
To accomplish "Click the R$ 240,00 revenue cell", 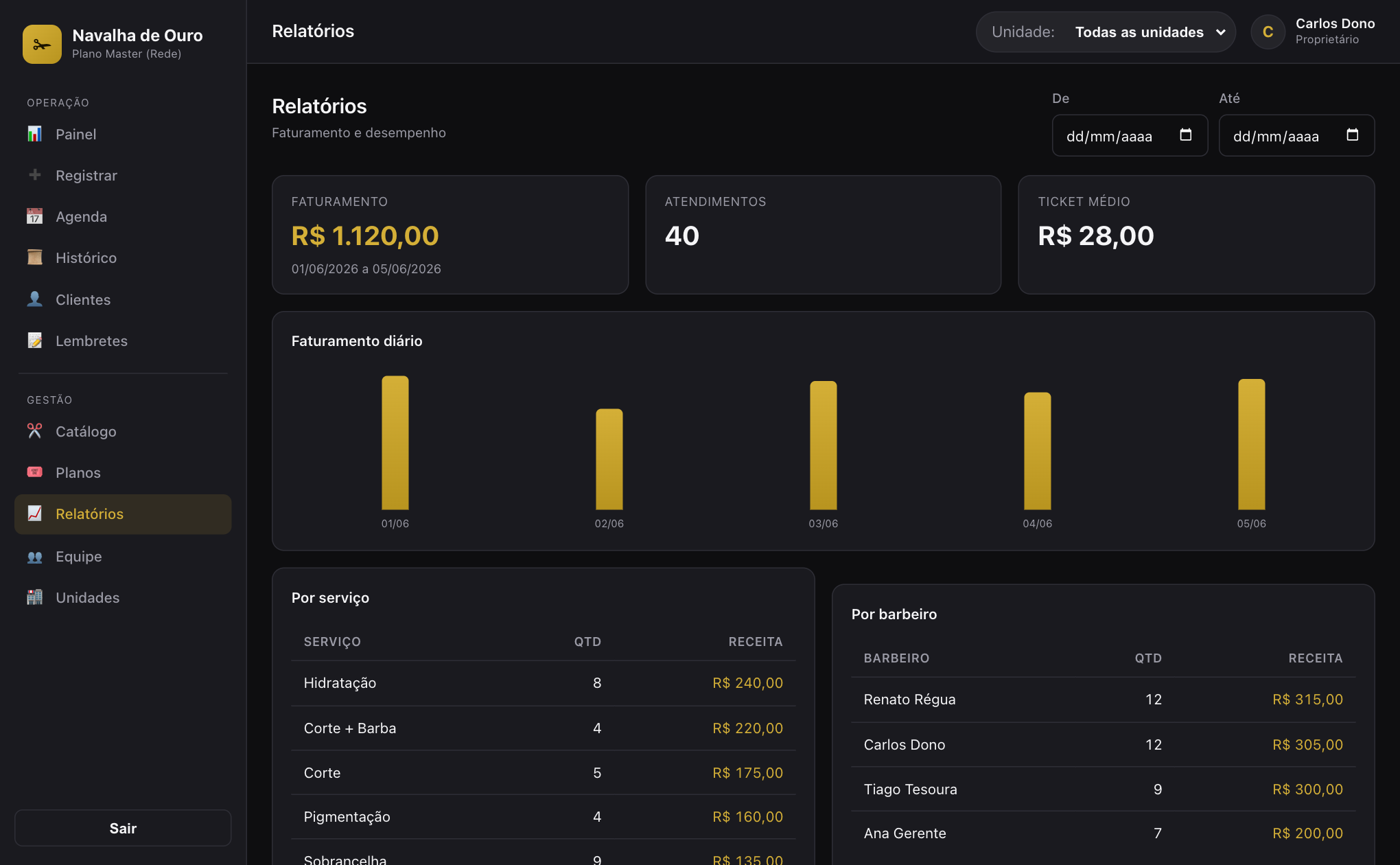I will 747,683.
